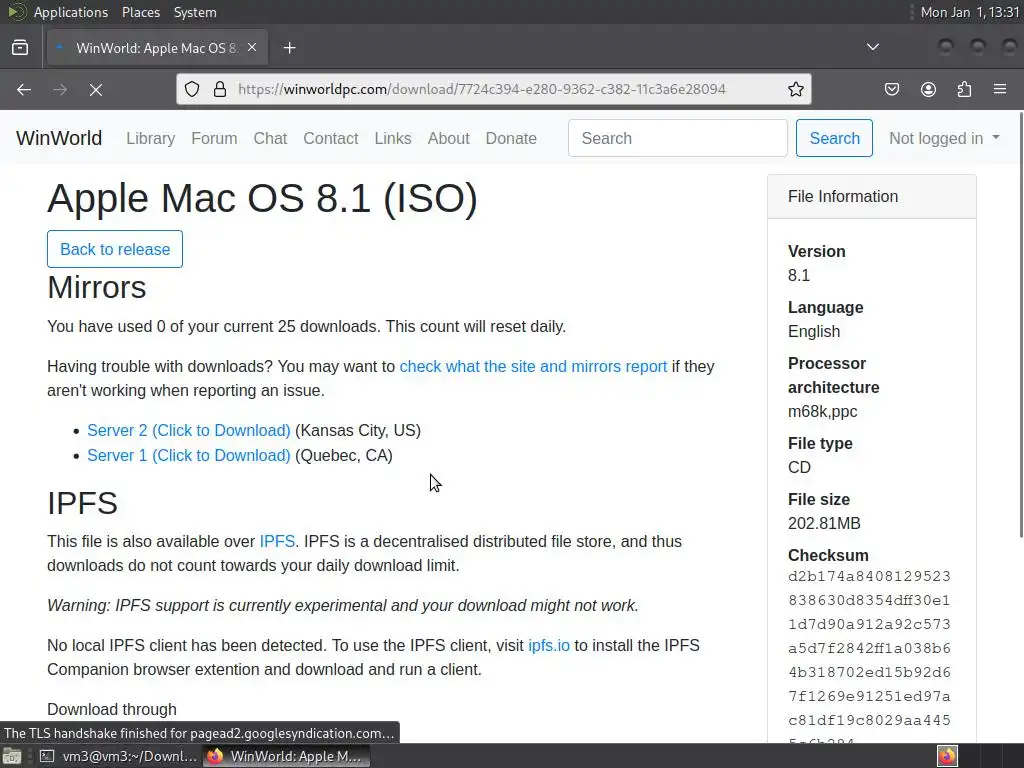Open a new tab with plus icon

coord(289,48)
